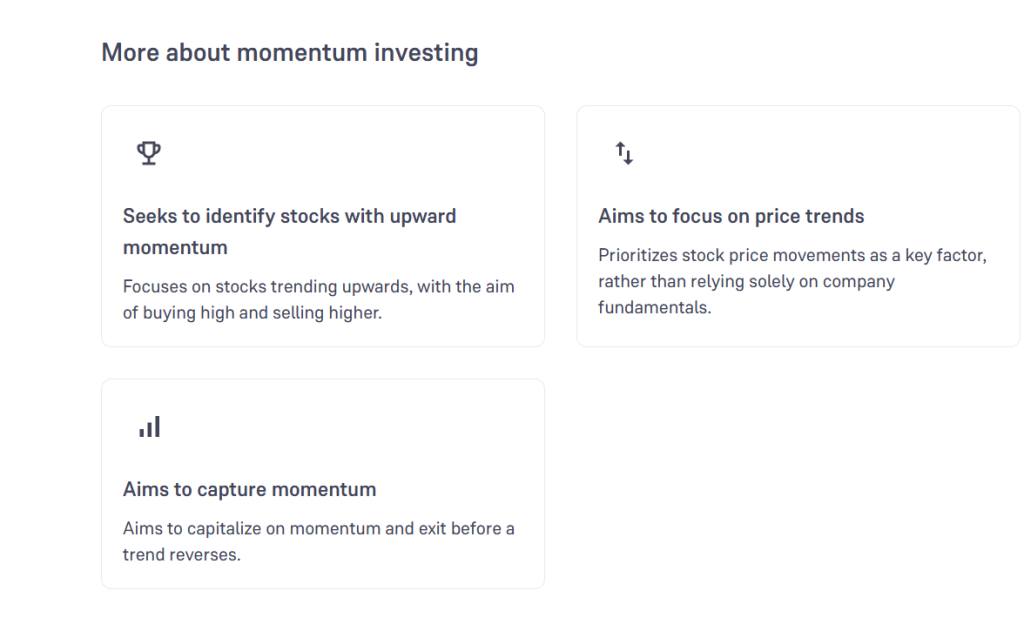
Task: Click the 'of buying high and selling higher' line
Action: click(252, 313)
